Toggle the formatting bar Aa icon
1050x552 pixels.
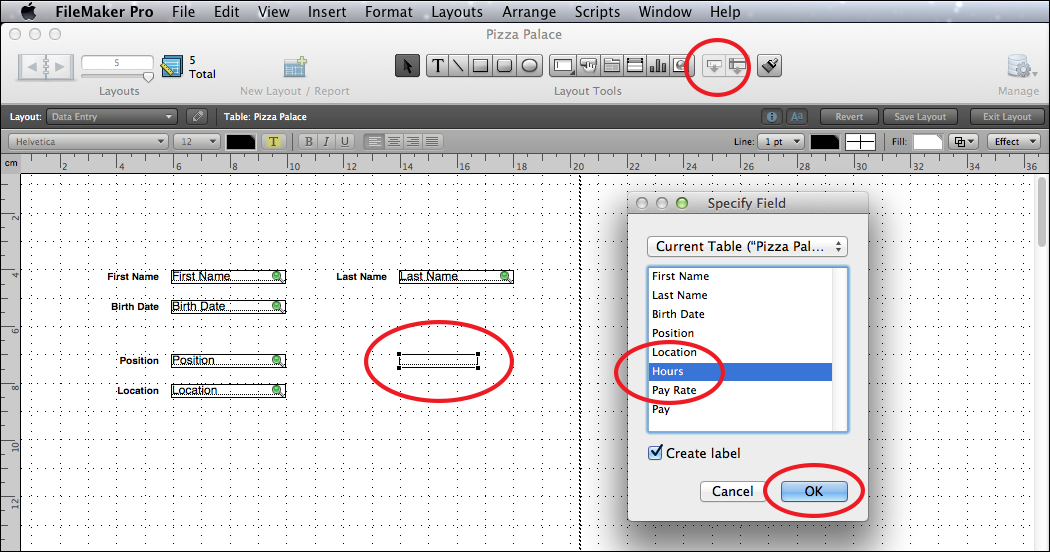[x=796, y=117]
